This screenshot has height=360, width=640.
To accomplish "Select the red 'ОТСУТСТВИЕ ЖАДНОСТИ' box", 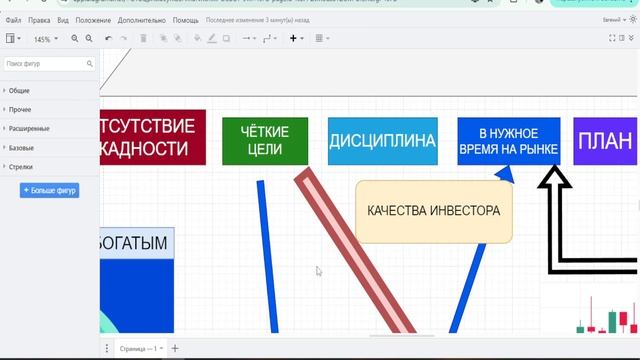I will 153,137.
